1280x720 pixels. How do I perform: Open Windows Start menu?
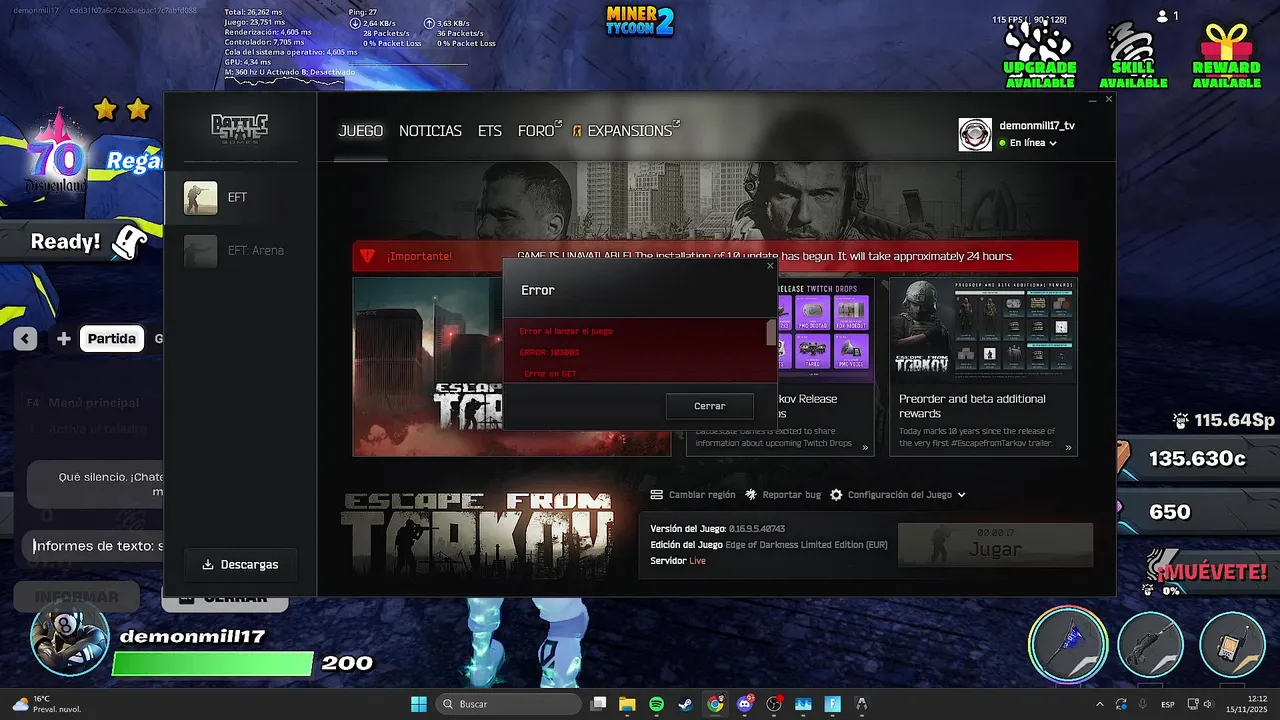419,704
